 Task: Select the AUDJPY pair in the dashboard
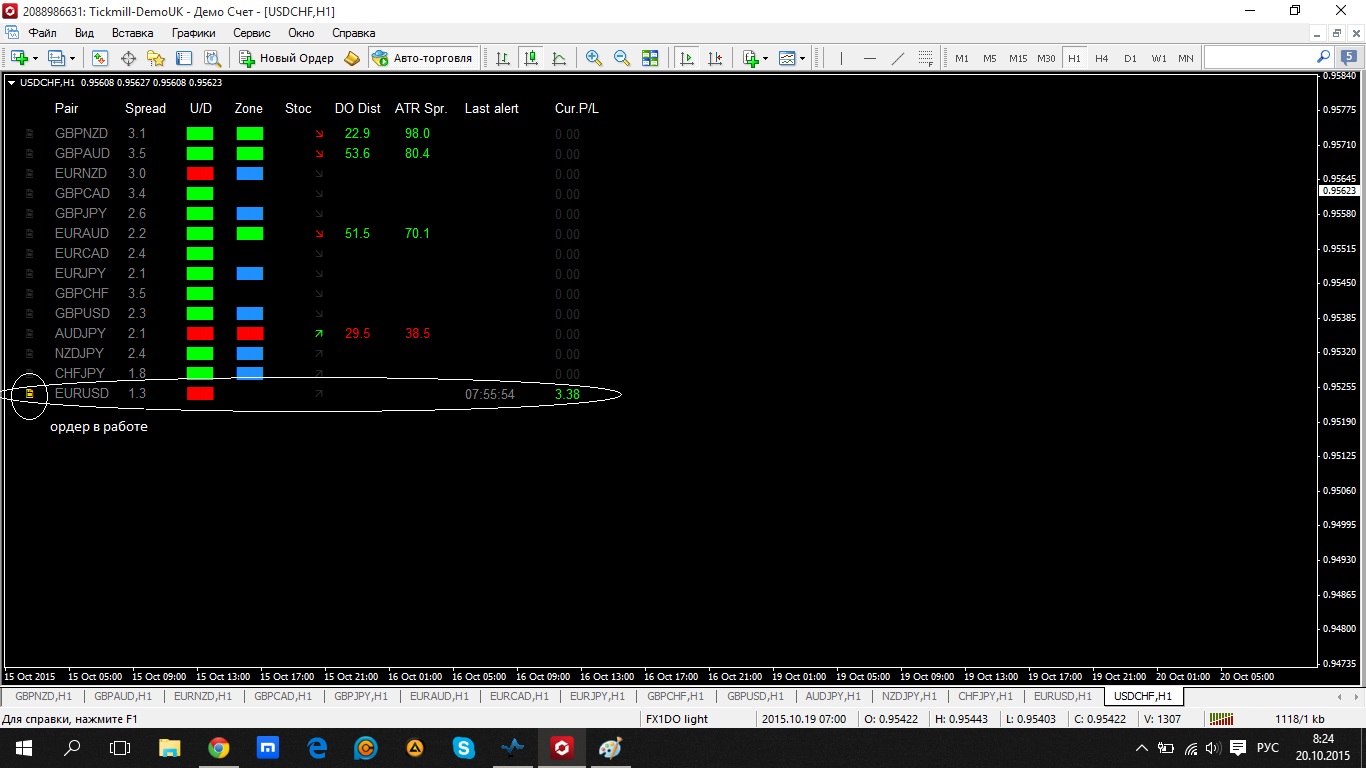79,333
